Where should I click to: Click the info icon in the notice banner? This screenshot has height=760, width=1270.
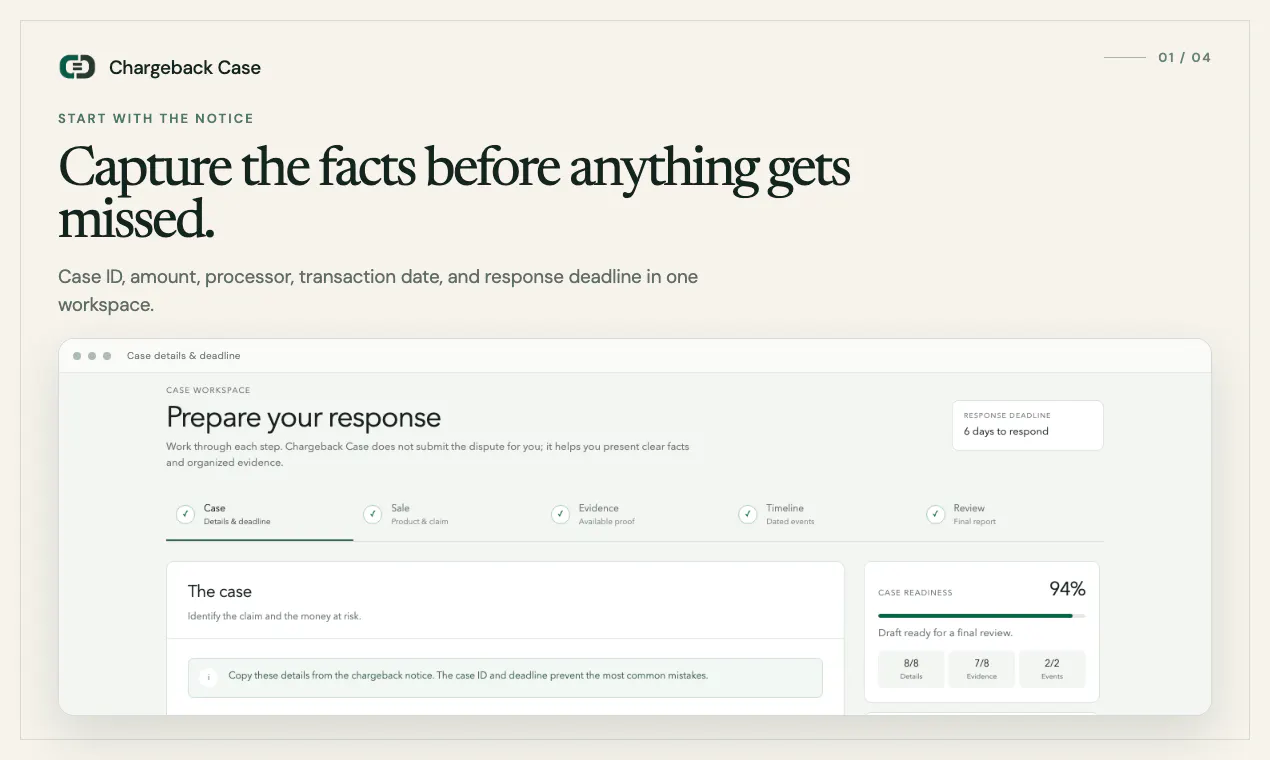[209, 677]
